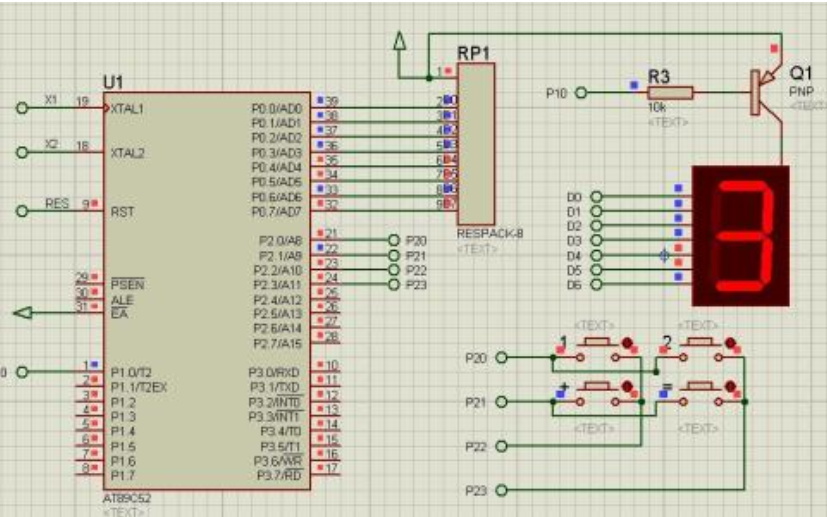
Task: Select the P23 terminal in the keypad section
Action: [x=502, y=491]
